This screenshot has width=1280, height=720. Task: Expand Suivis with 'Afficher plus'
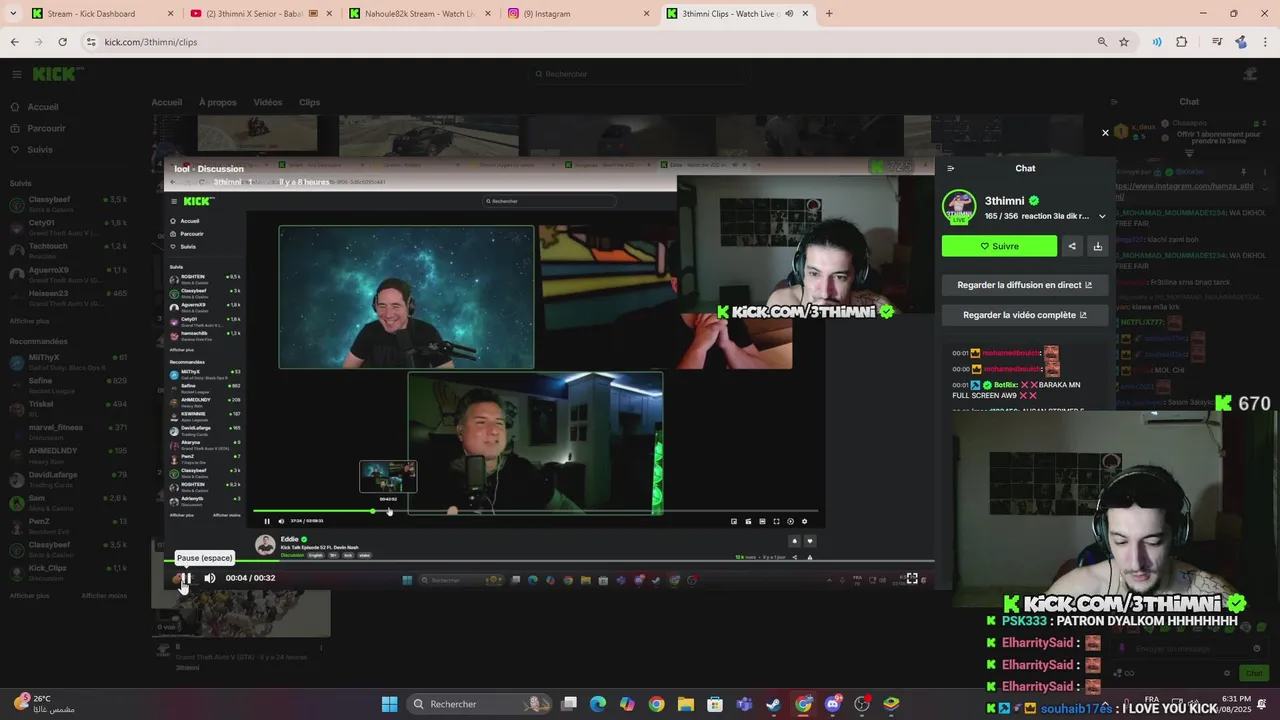(x=29, y=321)
